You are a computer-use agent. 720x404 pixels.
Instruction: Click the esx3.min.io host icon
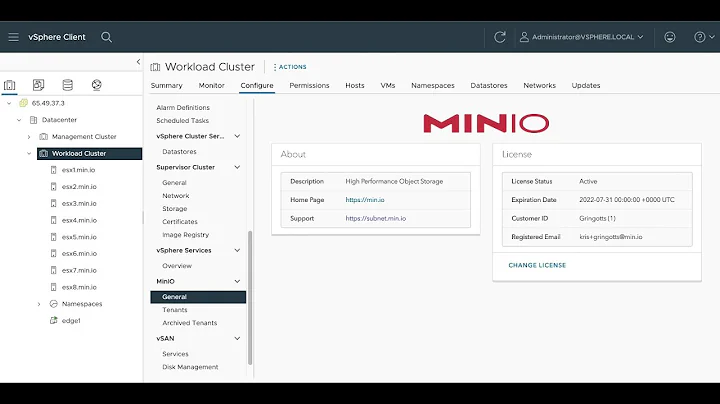point(53,203)
